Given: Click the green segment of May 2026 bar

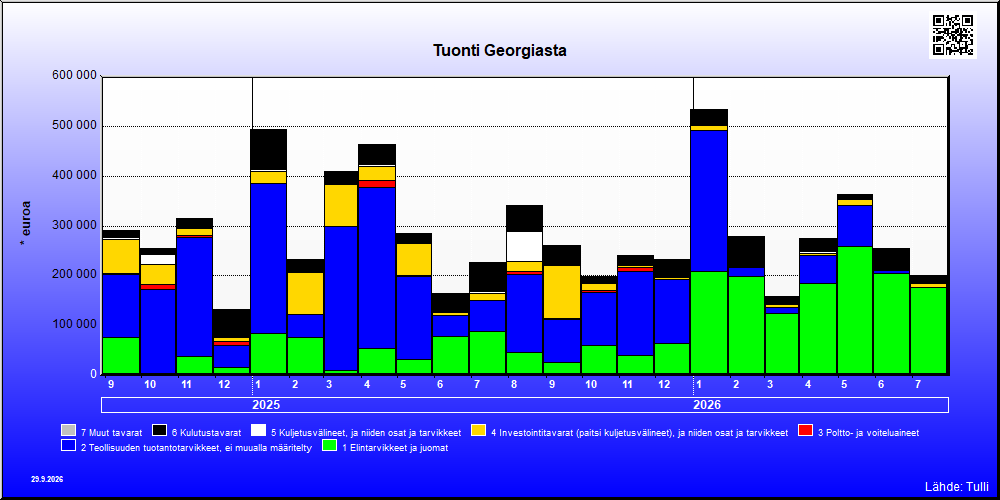Looking at the screenshot, I should pos(855,310).
